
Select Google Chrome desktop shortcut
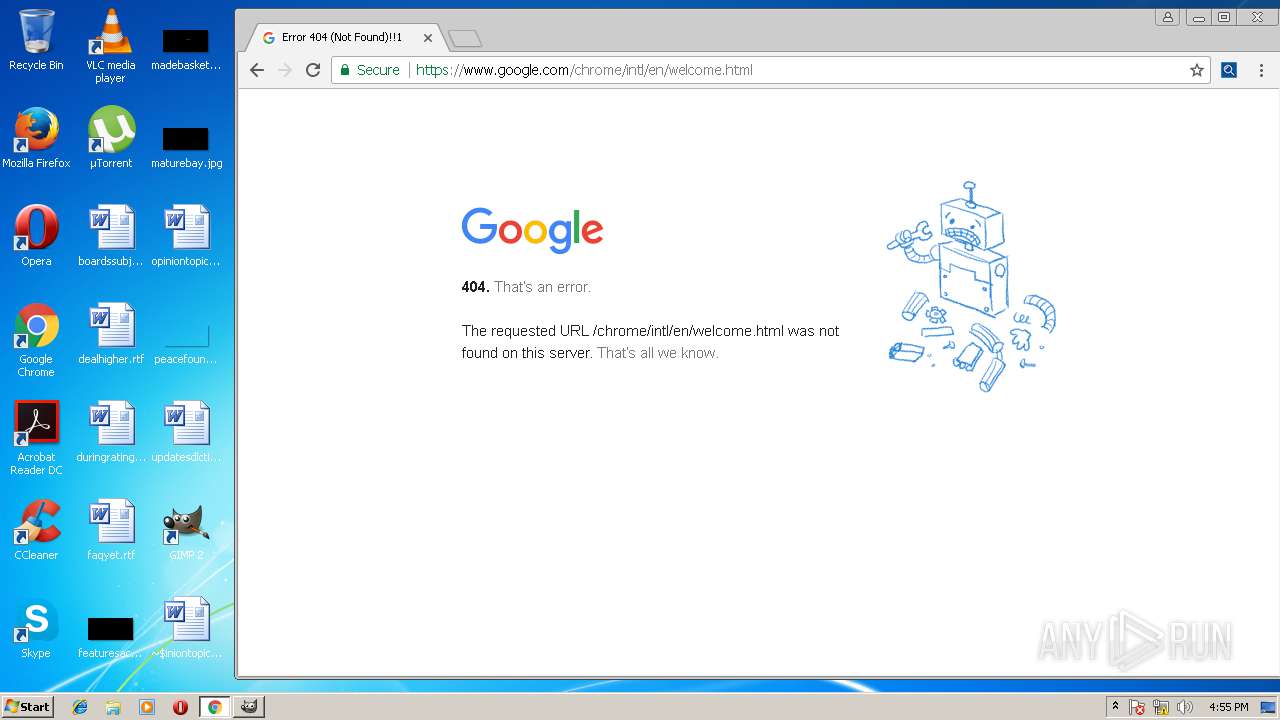36,340
